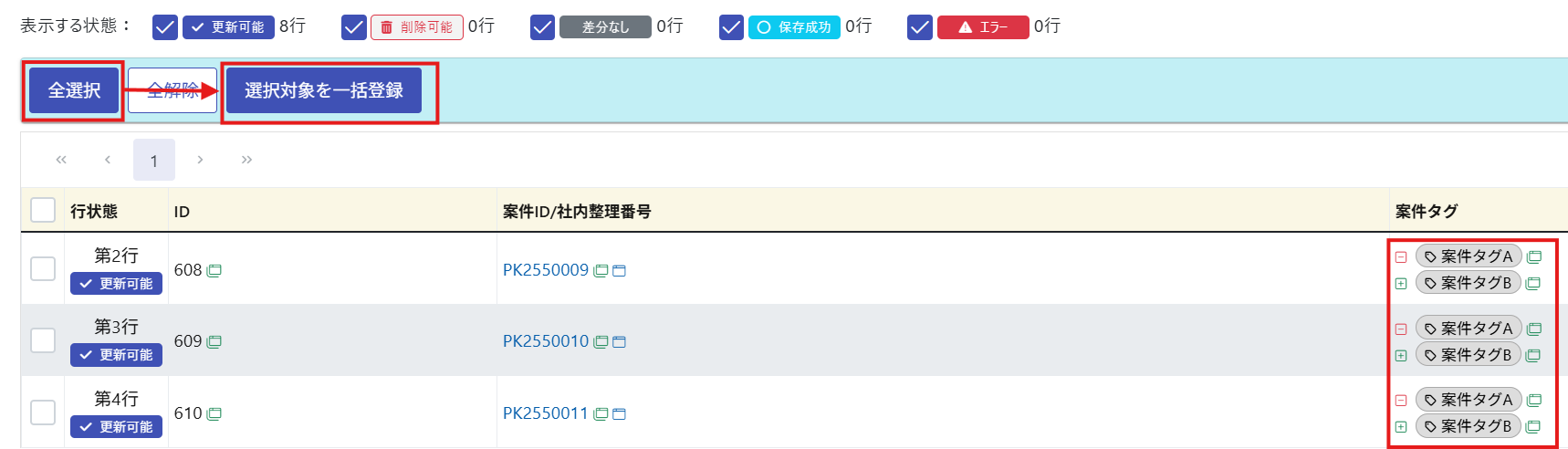Jump to the last page arrow
1568x449 pixels.
click(x=246, y=160)
